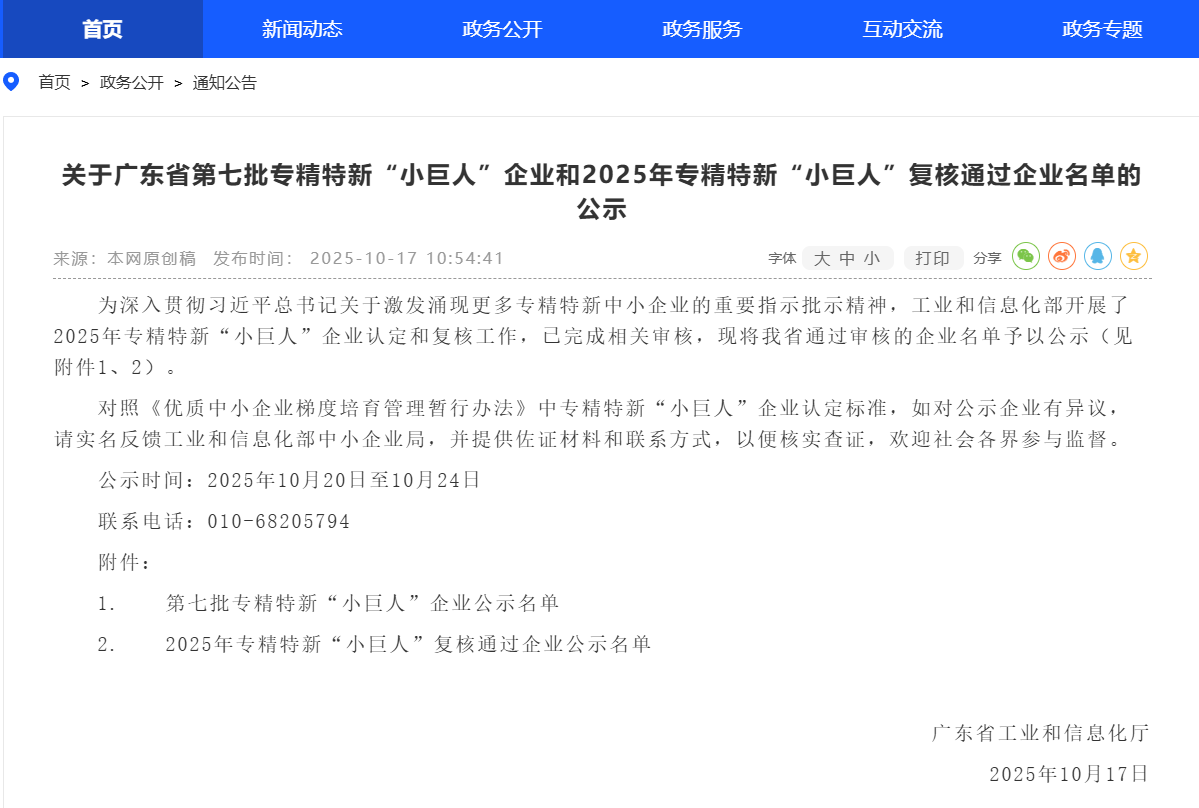The width and height of the screenshot is (1199, 808).
Task: Go to 通知公告 in the breadcrumb
Action: coord(224,83)
